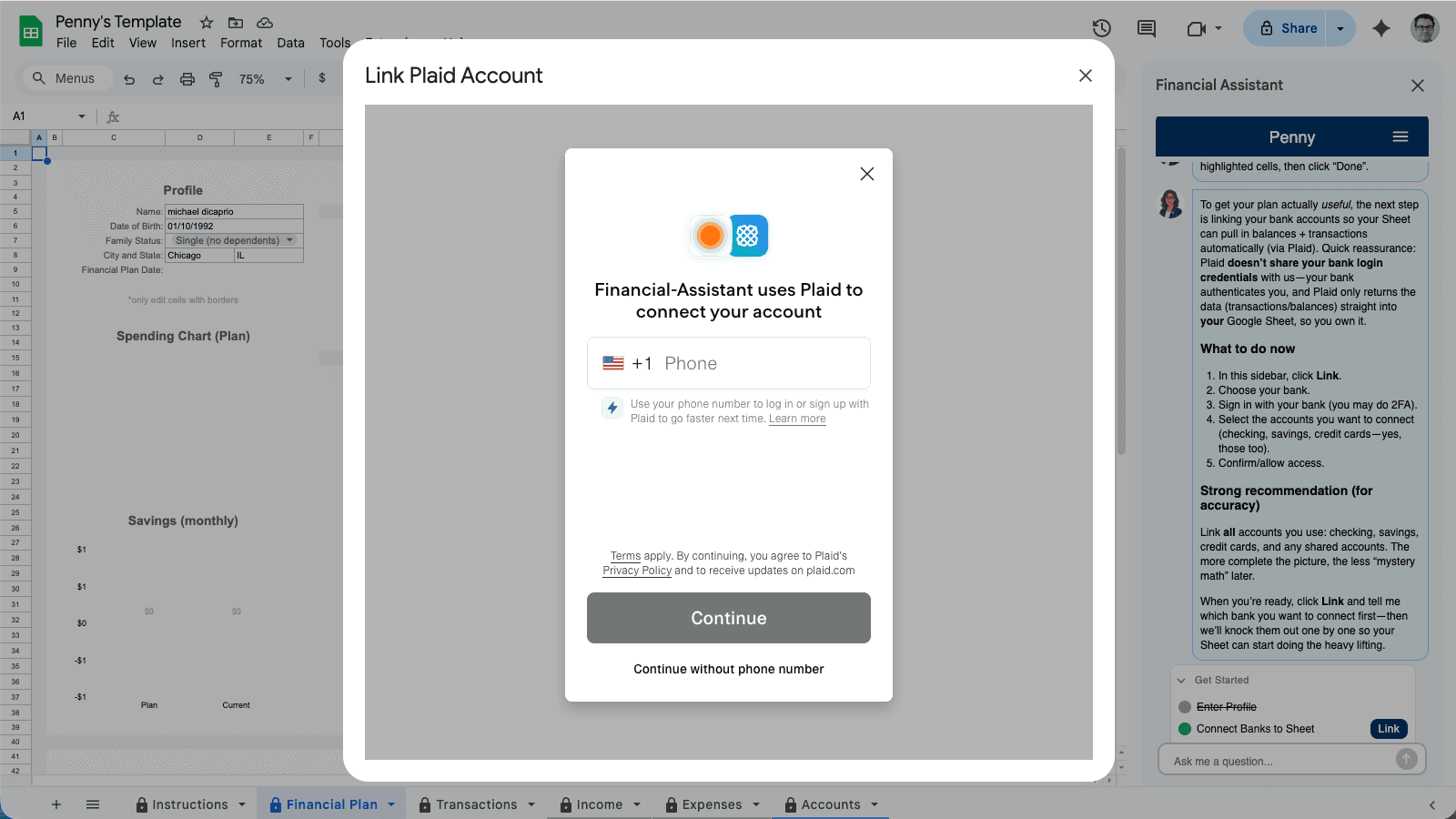
Task: Open the Data menu
Action: 290,43
